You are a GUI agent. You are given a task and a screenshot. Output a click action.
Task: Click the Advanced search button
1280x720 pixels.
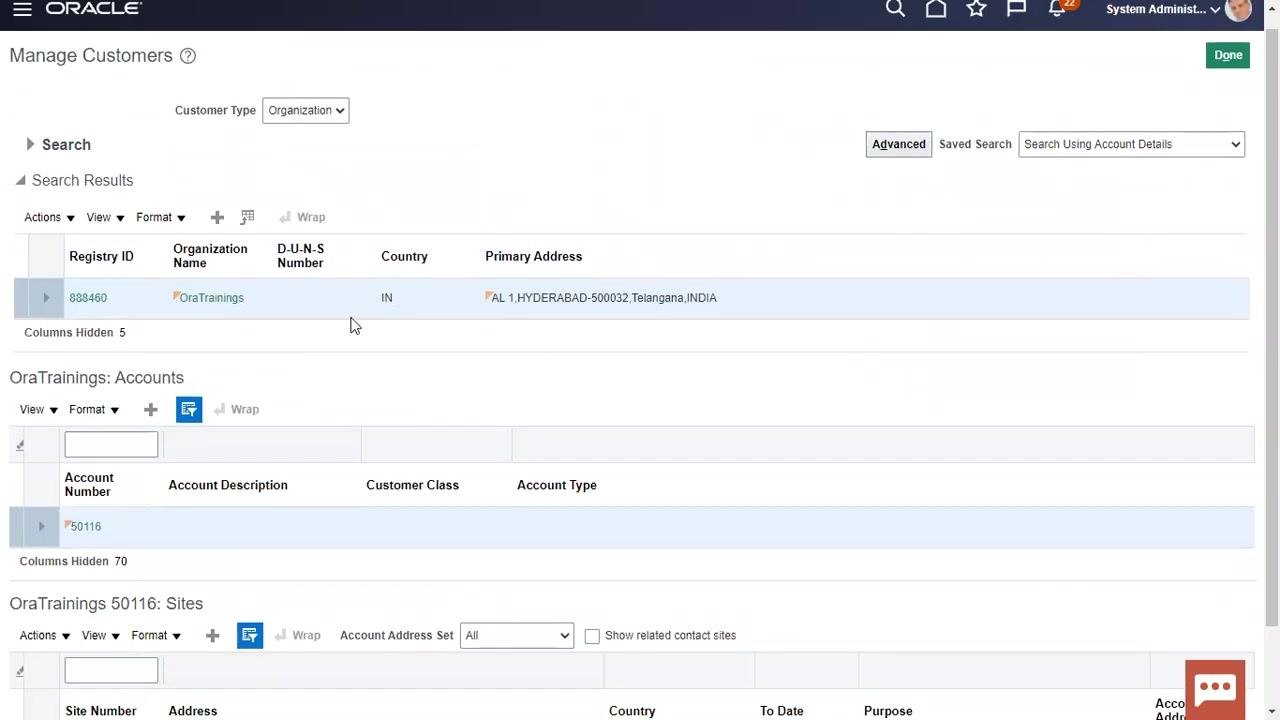[x=899, y=144]
